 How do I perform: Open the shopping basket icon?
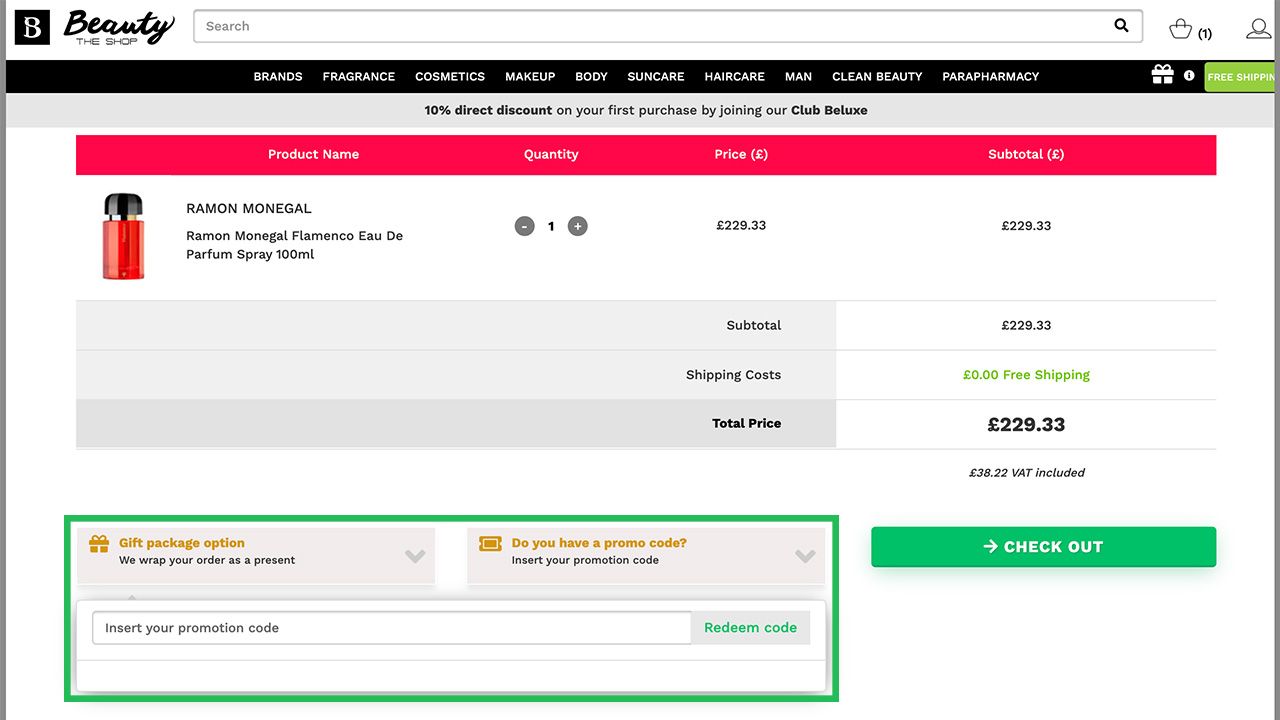click(1181, 29)
